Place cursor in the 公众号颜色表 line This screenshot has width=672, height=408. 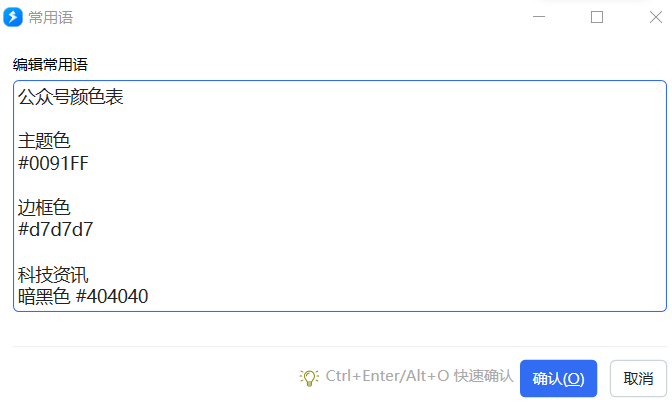[x=71, y=97]
